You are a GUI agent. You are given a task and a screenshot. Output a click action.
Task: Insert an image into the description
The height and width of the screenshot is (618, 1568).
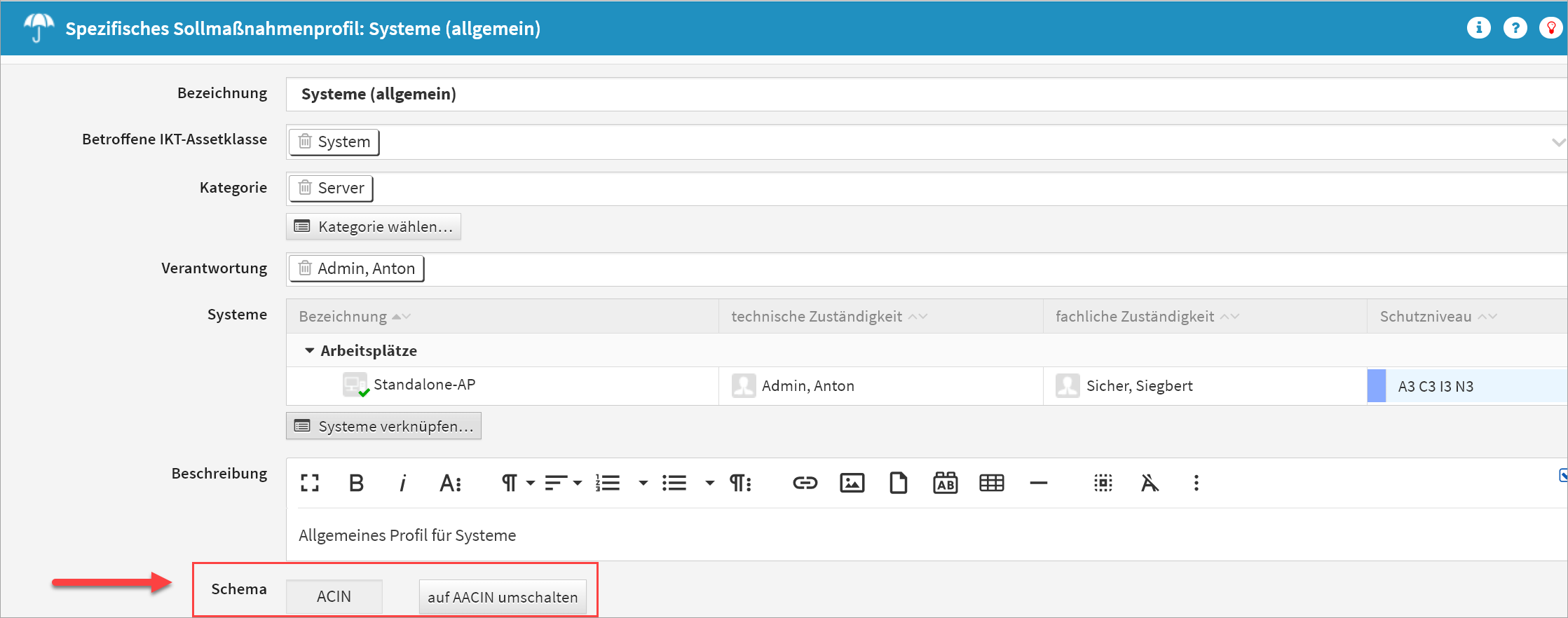pyautogui.click(x=852, y=483)
